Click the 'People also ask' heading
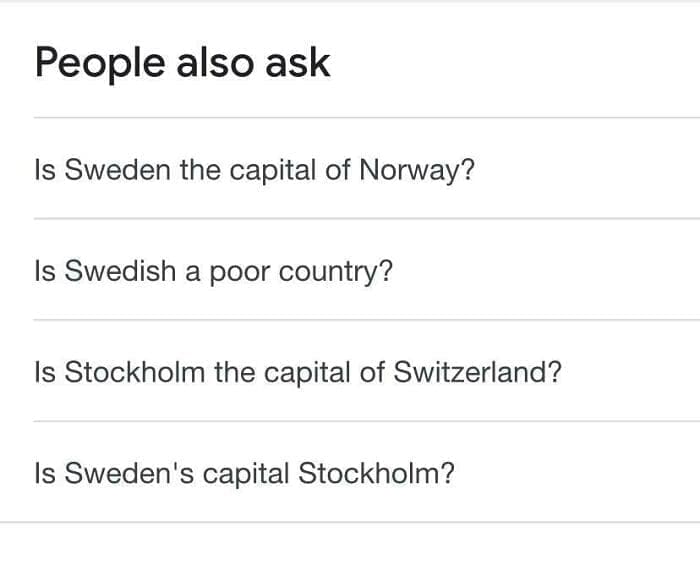Image resolution: width=700 pixels, height=565 pixels. click(182, 63)
